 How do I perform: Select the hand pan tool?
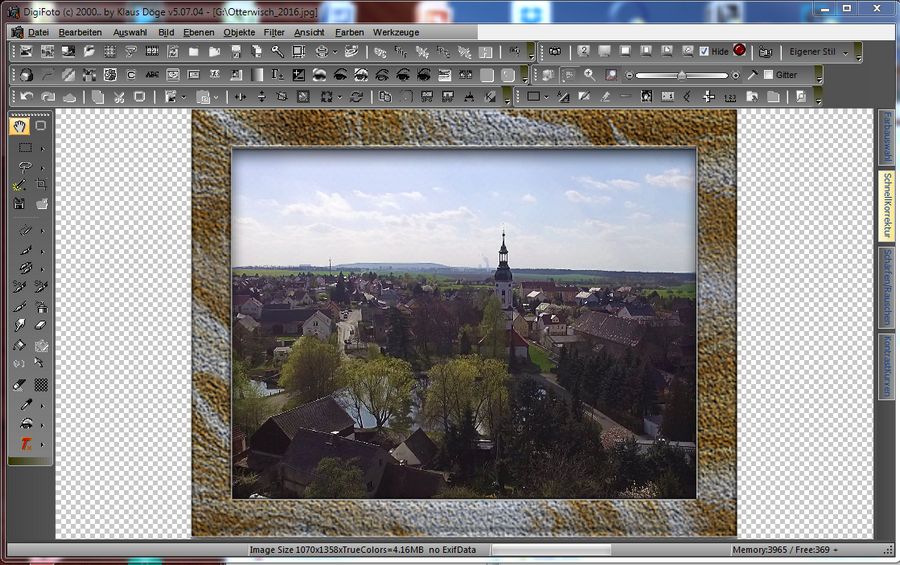click(x=20, y=127)
